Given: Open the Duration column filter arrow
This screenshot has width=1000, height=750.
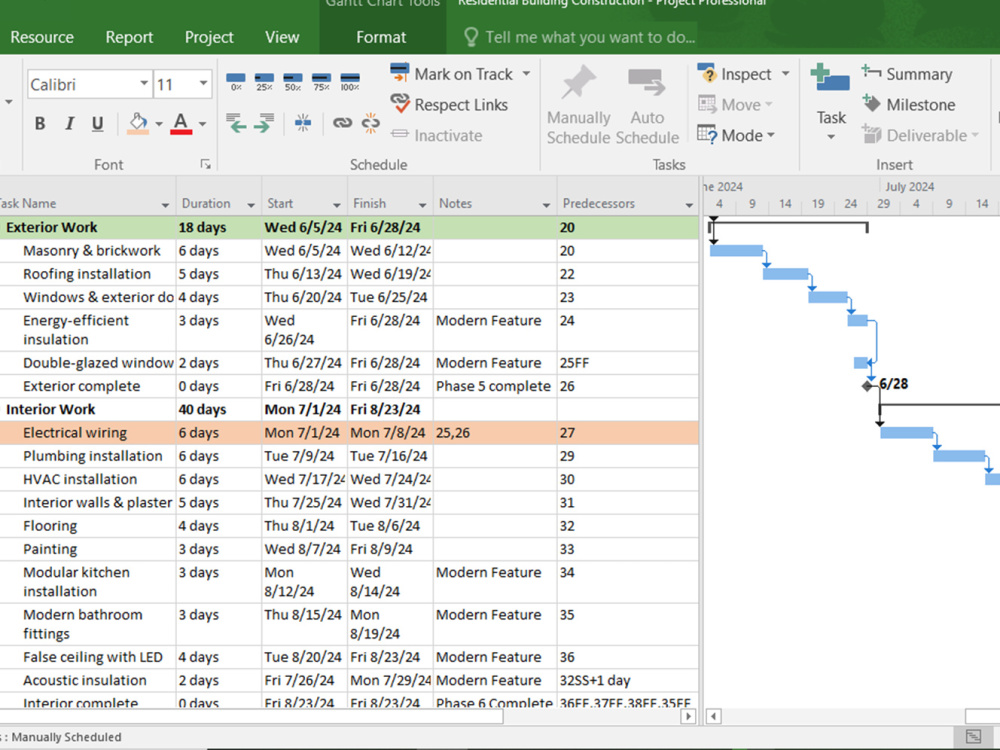Looking at the screenshot, I should (x=251, y=205).
